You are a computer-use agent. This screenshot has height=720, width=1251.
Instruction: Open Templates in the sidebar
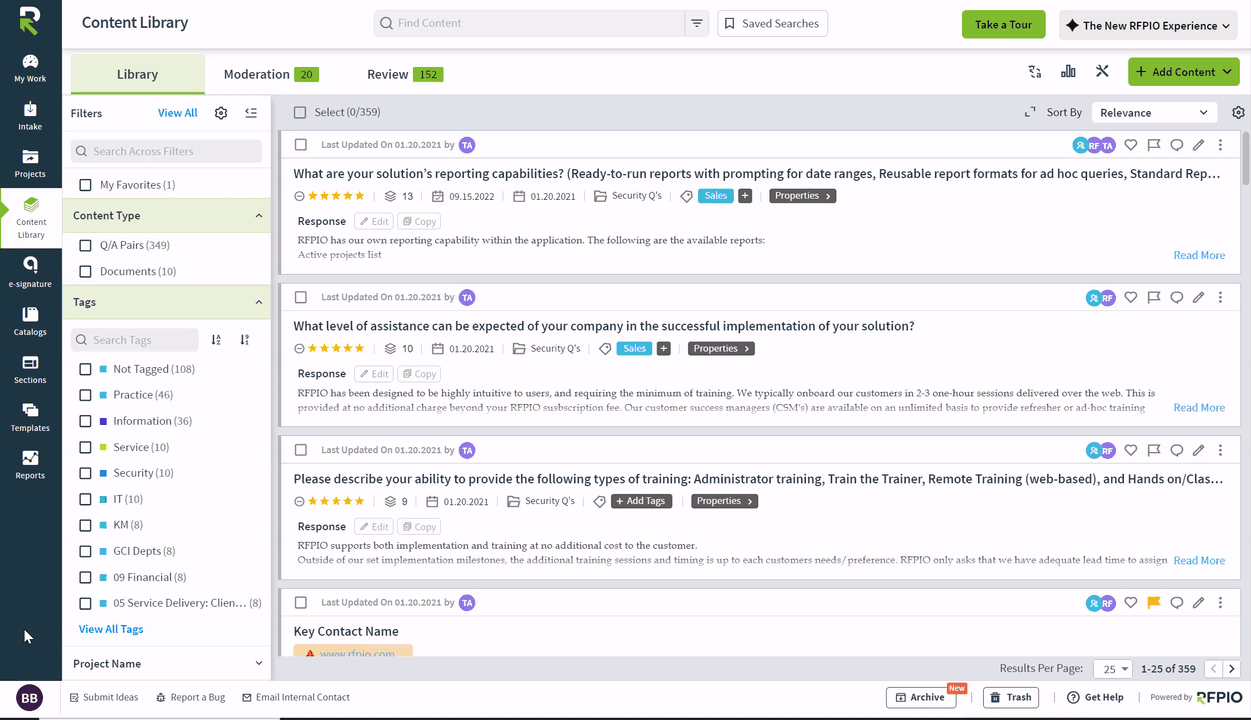coord(30,417)
